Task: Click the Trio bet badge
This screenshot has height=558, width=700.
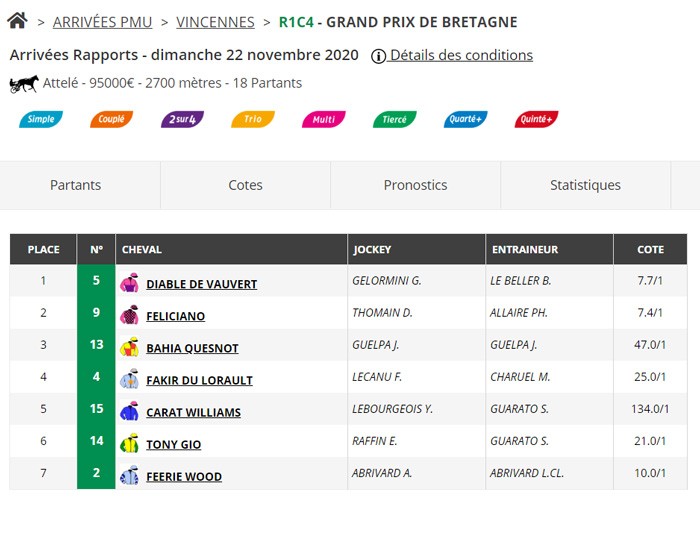Action: coord(252,119)
